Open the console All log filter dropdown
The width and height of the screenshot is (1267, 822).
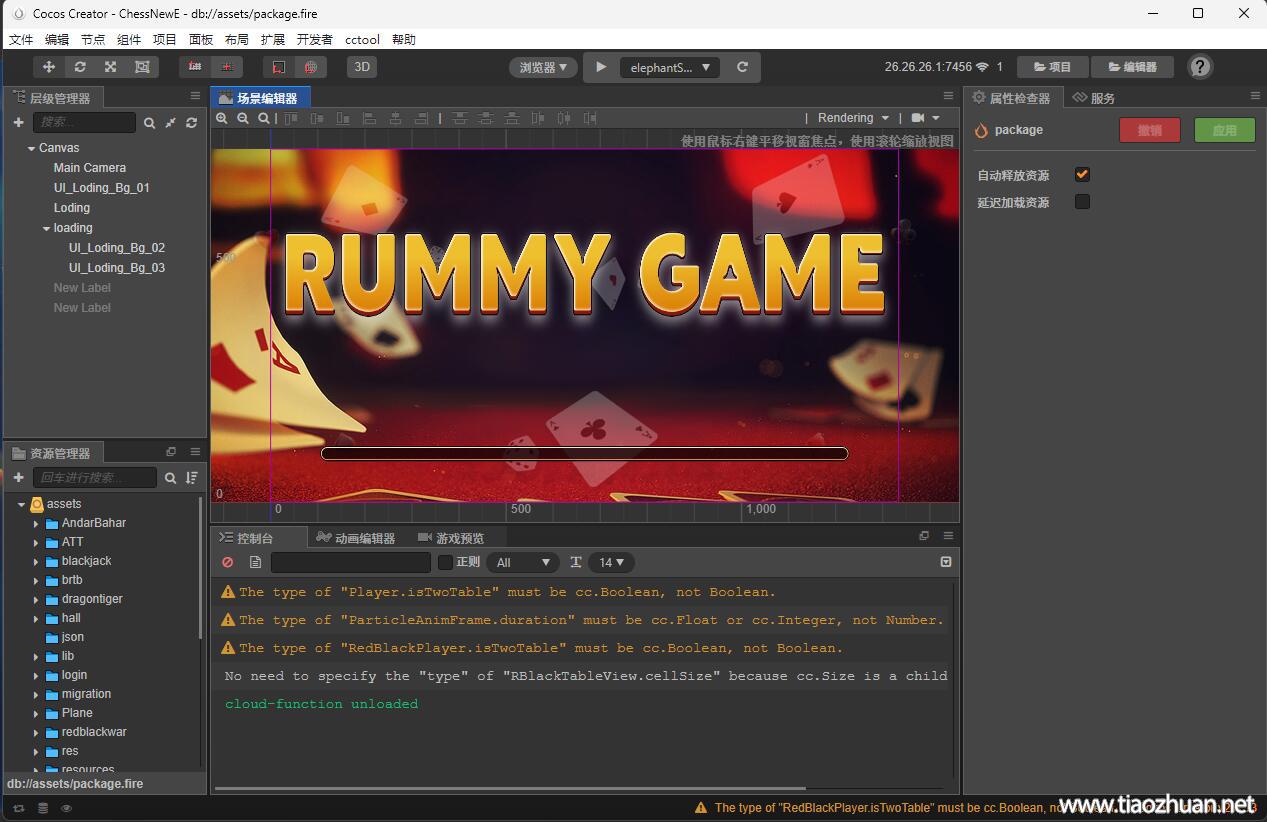522,563
